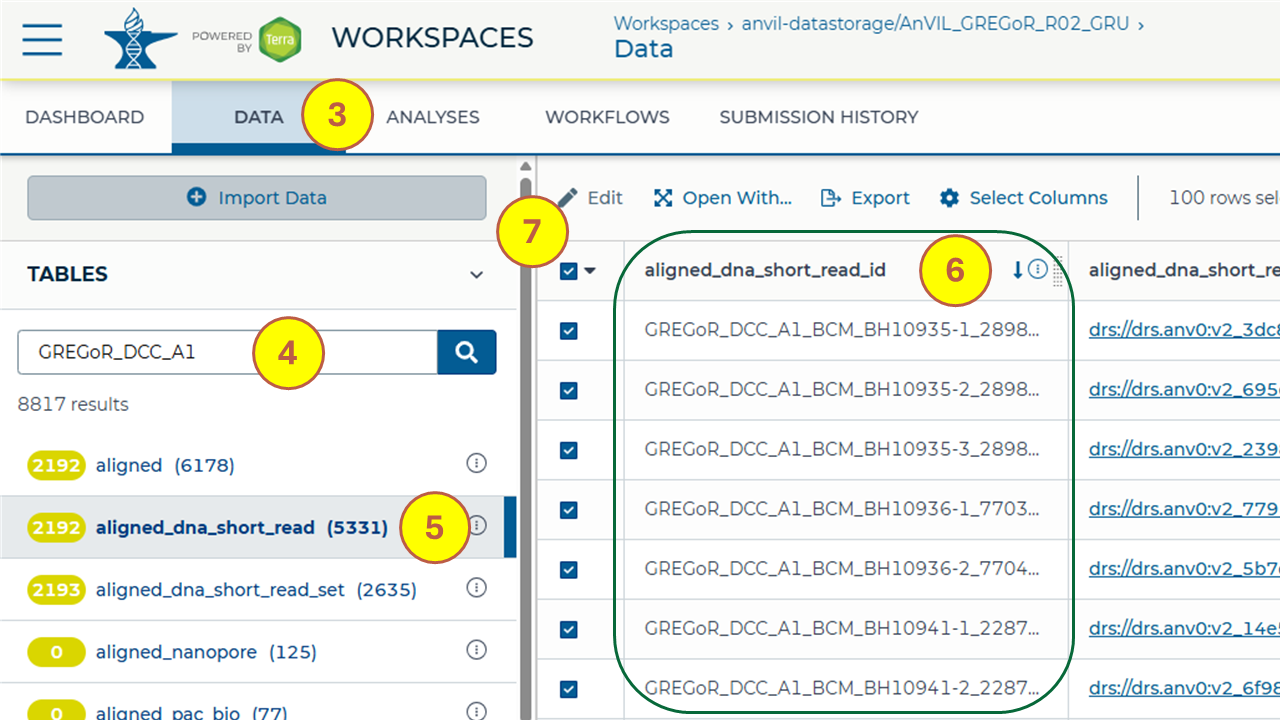Image resolution: width=1280 pixels, height=720 pixels.
Task: Open the Open With... menu
Action: [x=722, y=198]
